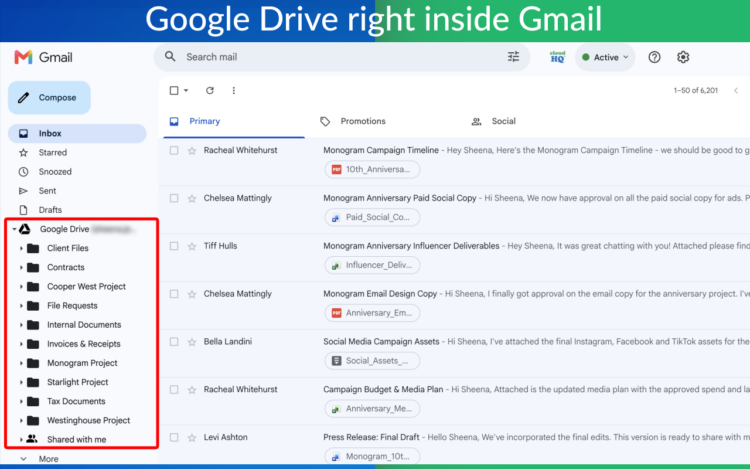Open the Anniversary_Em... PDF attachment
The height and width of the screenshot is (469, 750).
(372, 313)
